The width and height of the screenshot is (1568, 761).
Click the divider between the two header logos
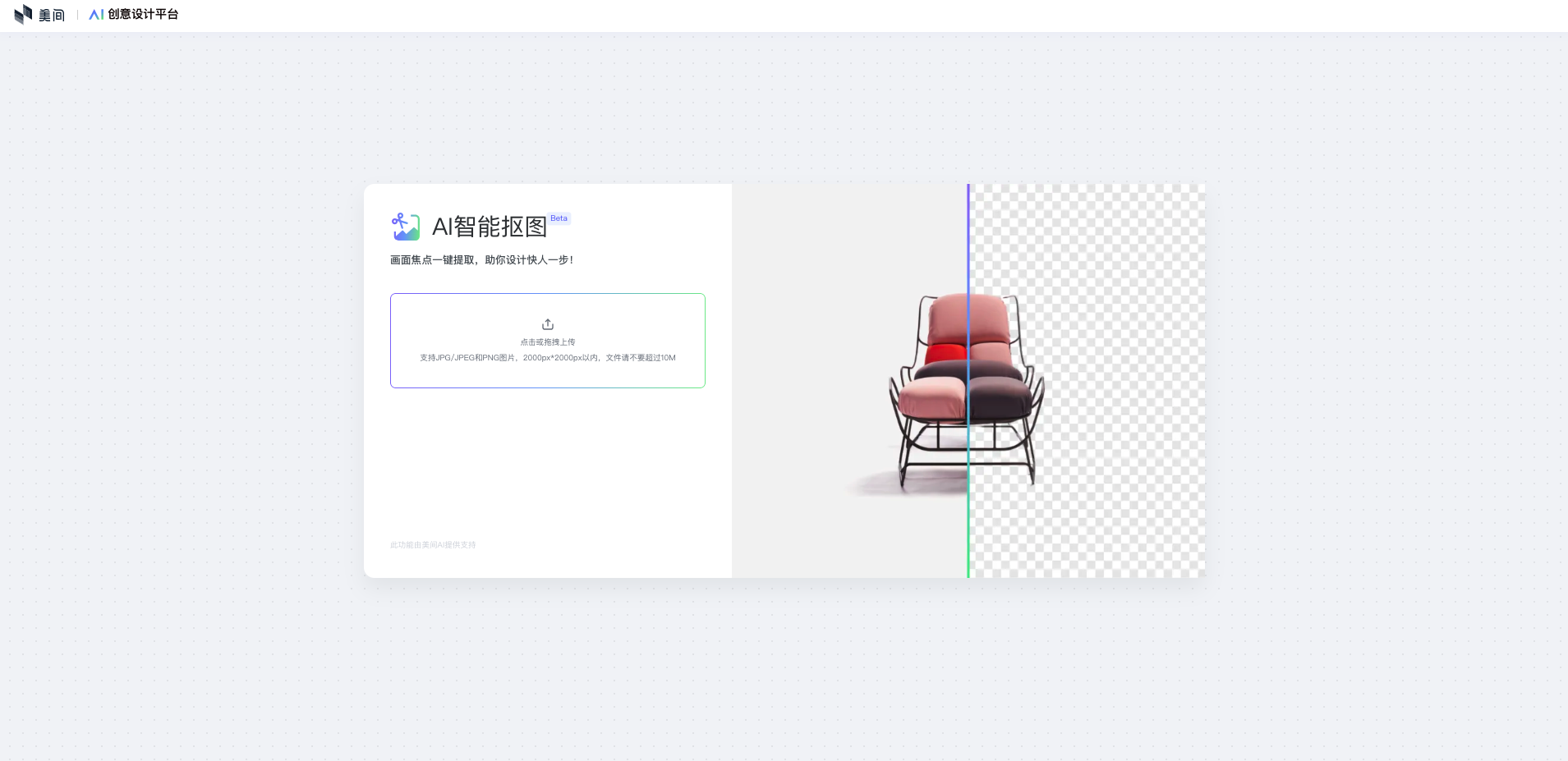pos(76,14)
